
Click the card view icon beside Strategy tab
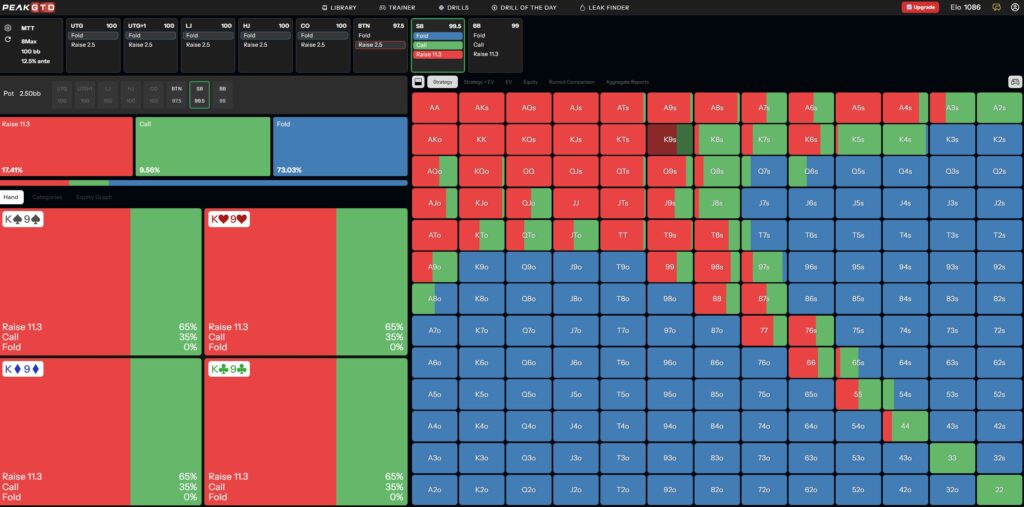(418, 81)
